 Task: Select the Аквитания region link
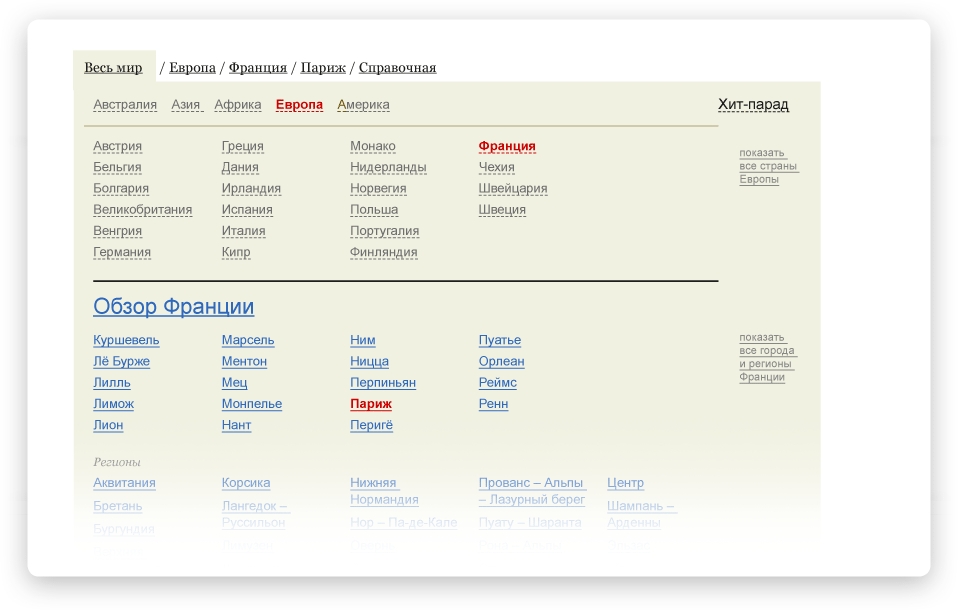pyautogui.click(x=124, y=483)
